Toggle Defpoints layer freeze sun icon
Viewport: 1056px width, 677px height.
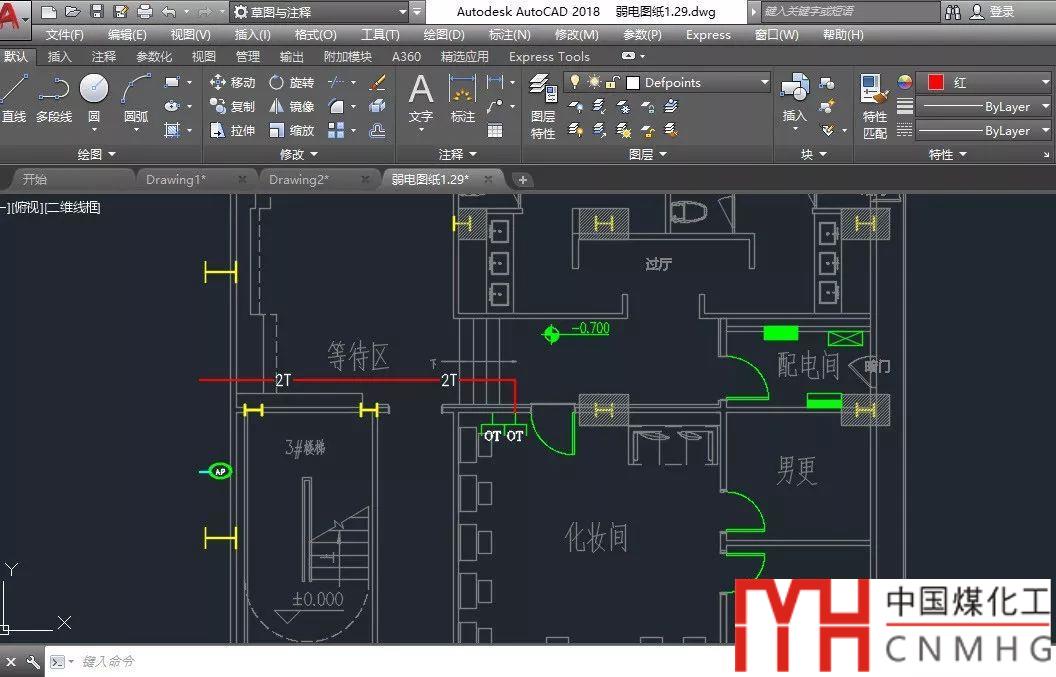click(593, 82)
